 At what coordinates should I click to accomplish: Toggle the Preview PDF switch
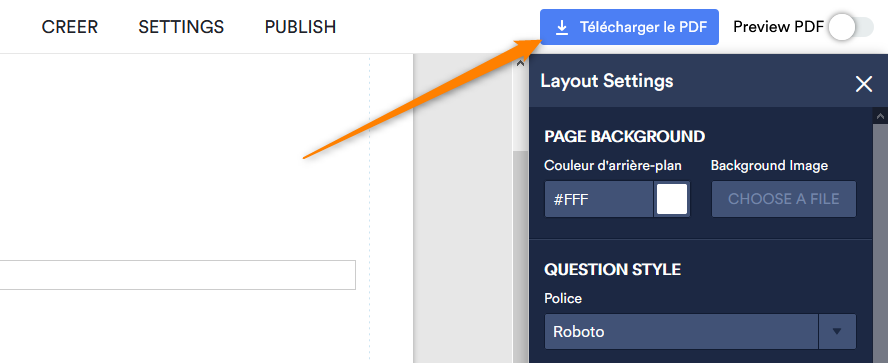coord(851,27)
